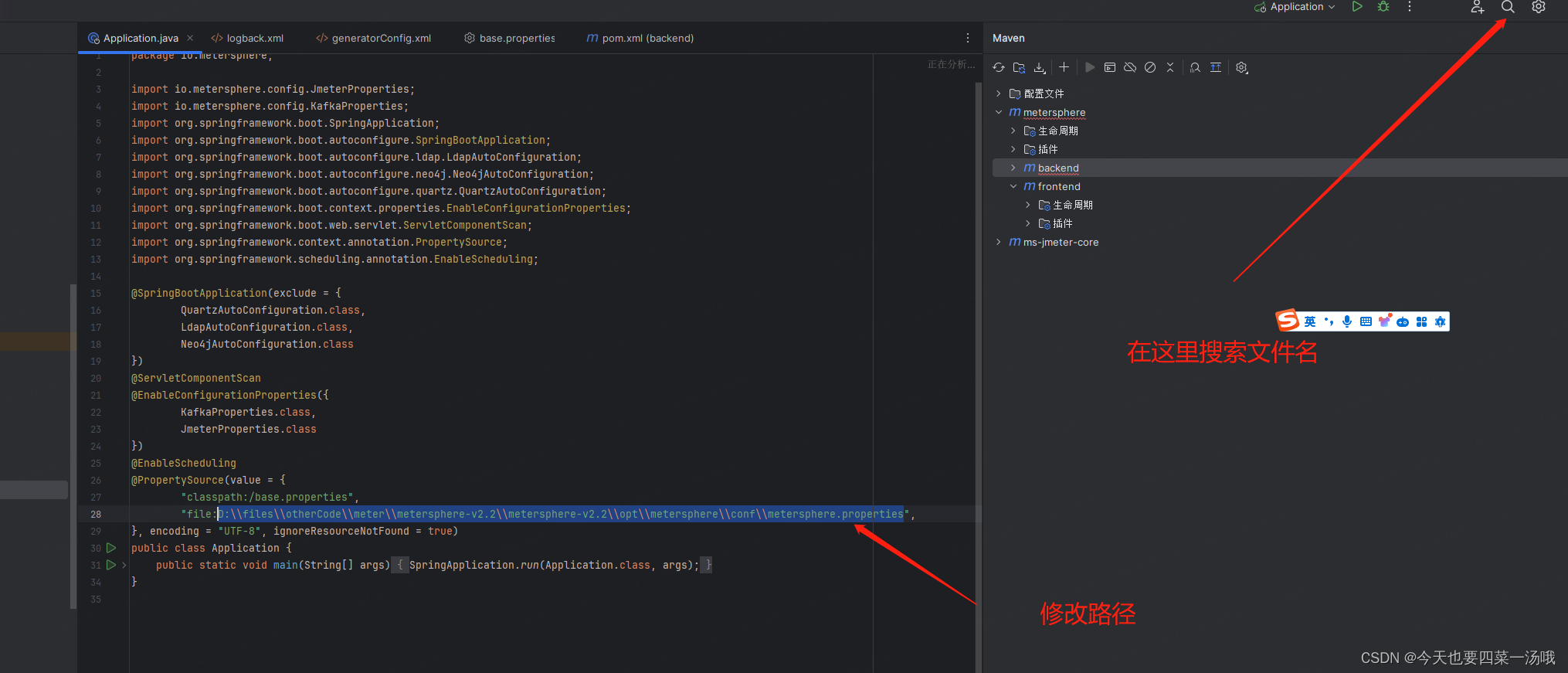The height and width of the screenshot is (673, 1568).
Task: Expand 生命周期 under frontend
Action: pos(1028,205)
